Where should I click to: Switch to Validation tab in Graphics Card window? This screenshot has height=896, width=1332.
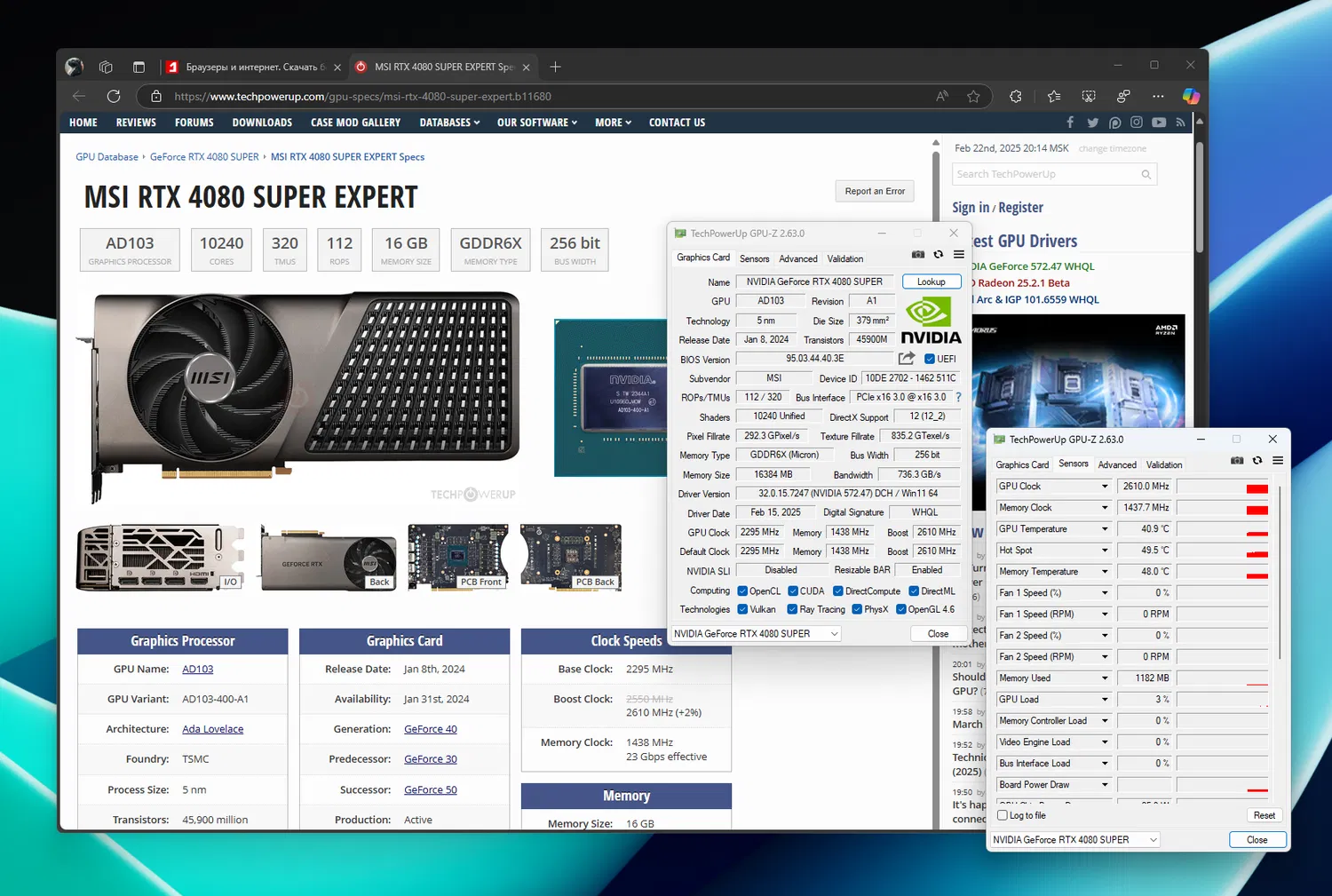click(x=845, y=258)
